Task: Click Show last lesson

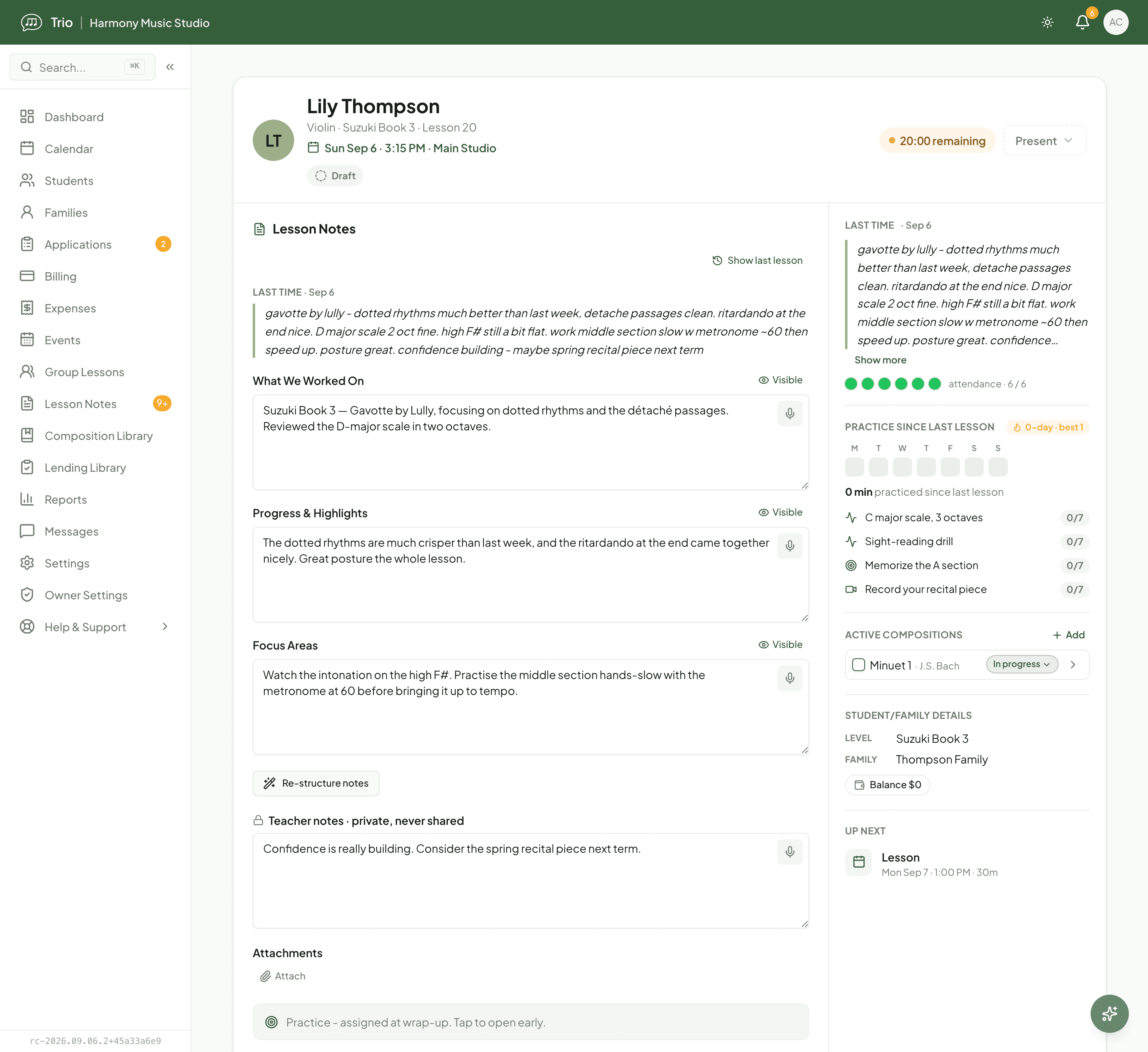Action: (757, 260)
